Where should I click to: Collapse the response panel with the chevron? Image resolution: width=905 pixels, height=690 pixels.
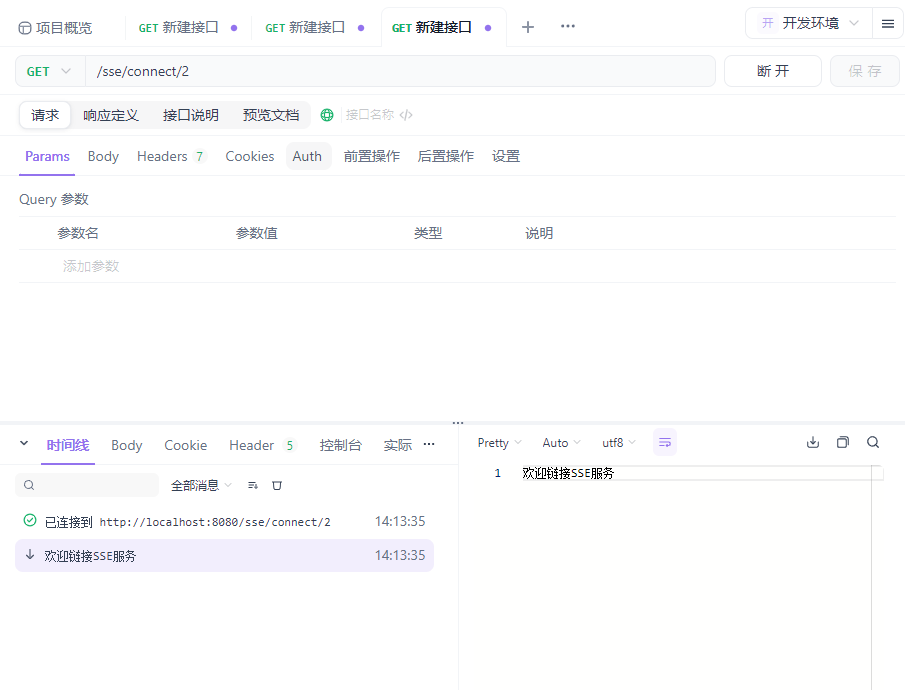tap(24, 443)
